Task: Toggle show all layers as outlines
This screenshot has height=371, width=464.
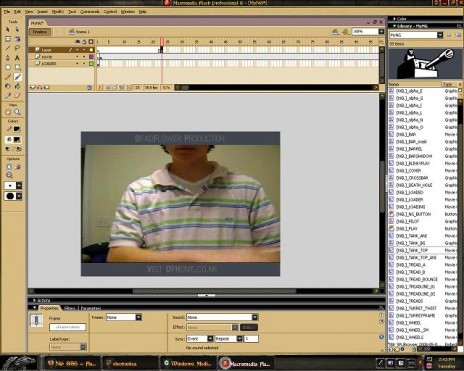Action: point(91,42)
